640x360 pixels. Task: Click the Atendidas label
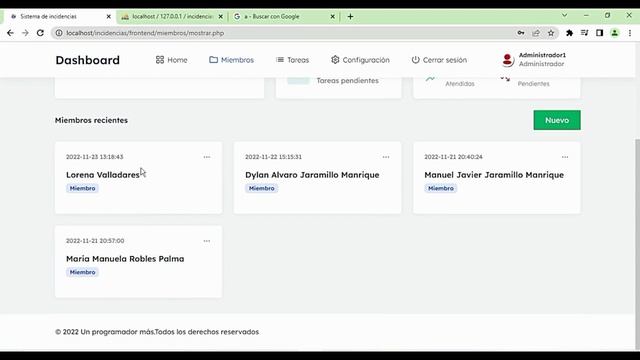[x=460, y=84]
